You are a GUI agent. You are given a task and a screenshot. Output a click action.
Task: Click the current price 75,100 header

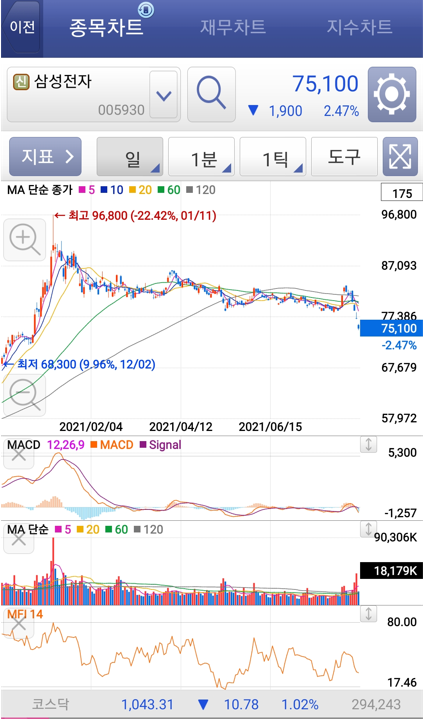pyautogui.click(x=325, y=84)
